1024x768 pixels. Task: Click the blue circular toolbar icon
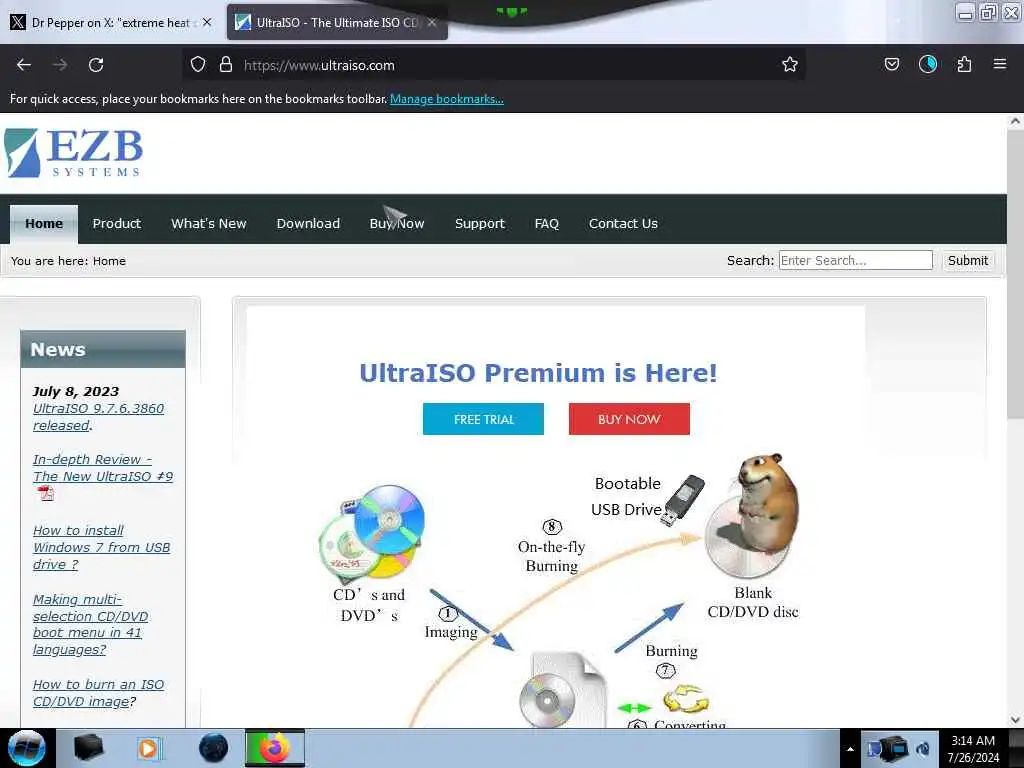[927, 64]
